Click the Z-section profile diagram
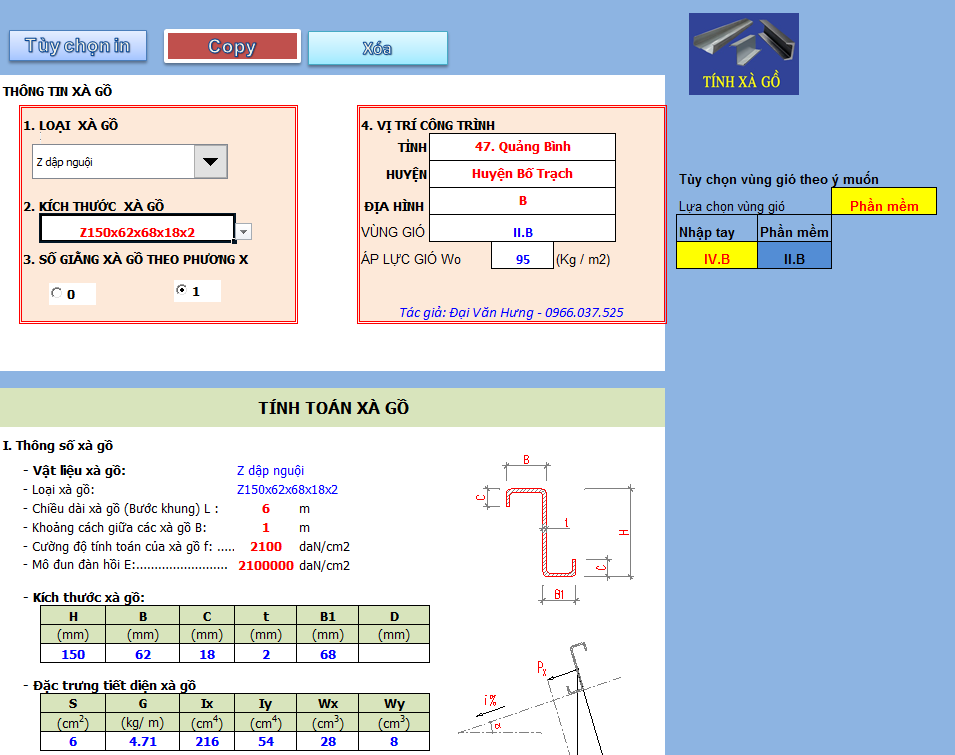Screen dimensions: 955x755 click(x=555, y=529)
